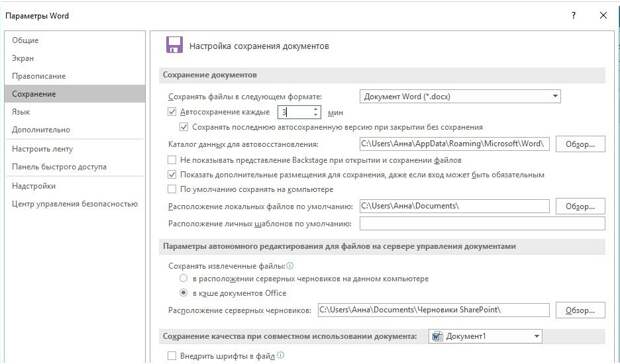Toggle the Автосохранение каждые checkbox
Screen dimensions: 620x364
click(x=172, y=112)
